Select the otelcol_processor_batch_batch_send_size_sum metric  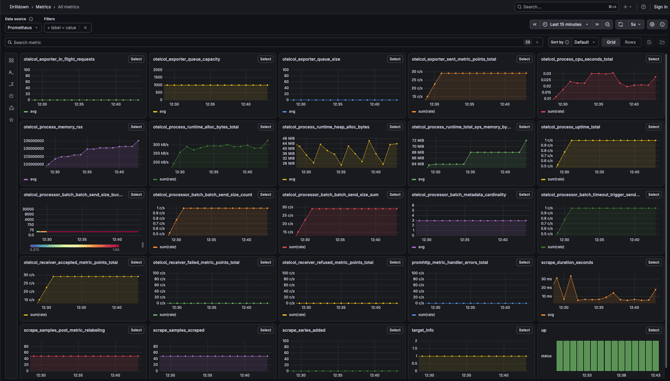395,194
